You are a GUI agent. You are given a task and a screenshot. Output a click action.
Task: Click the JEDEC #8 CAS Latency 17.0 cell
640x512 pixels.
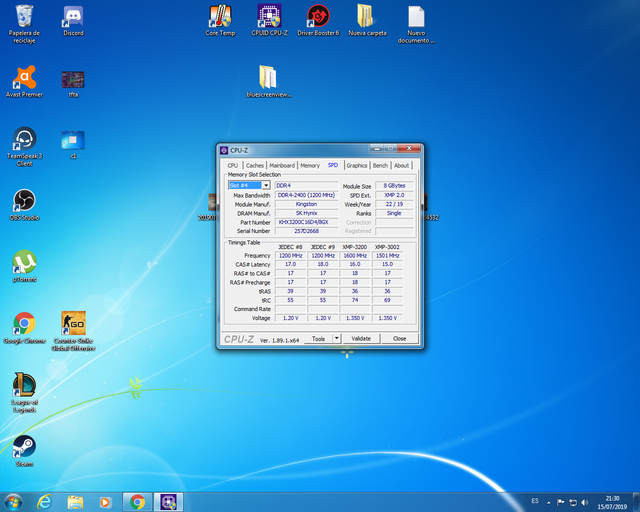coord(291,264)
